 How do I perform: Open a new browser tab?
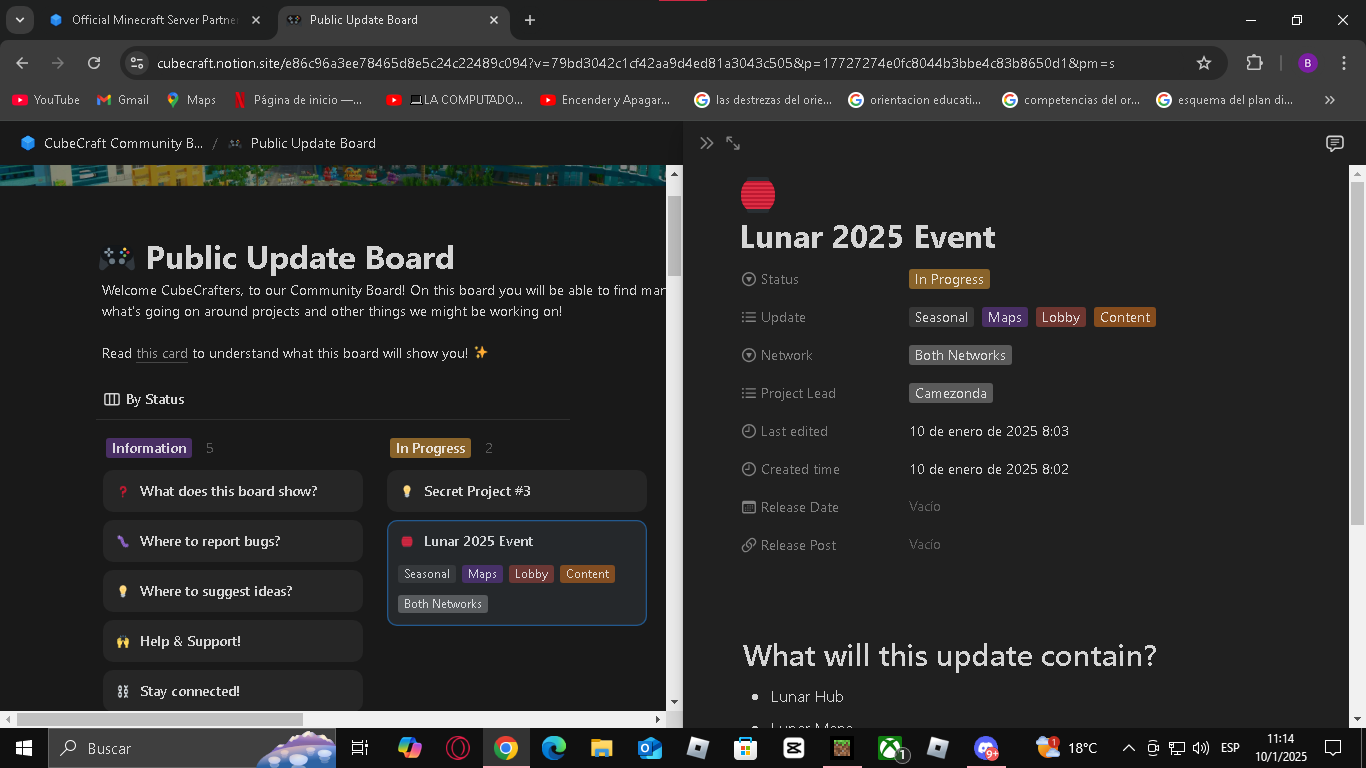tap(530, 20)
